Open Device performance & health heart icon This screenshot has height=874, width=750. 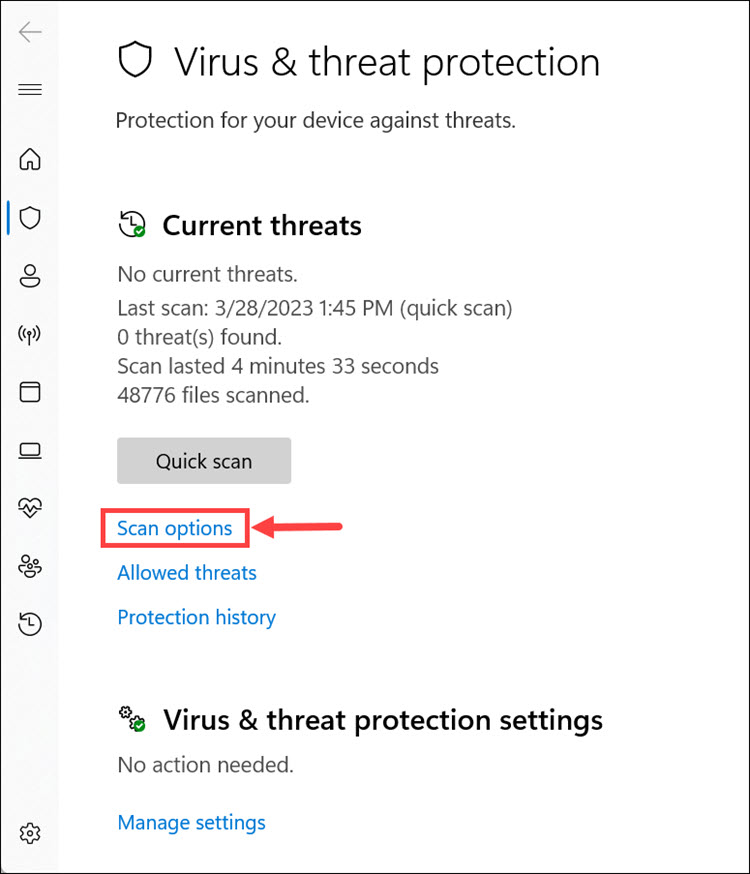coord(30,508)
